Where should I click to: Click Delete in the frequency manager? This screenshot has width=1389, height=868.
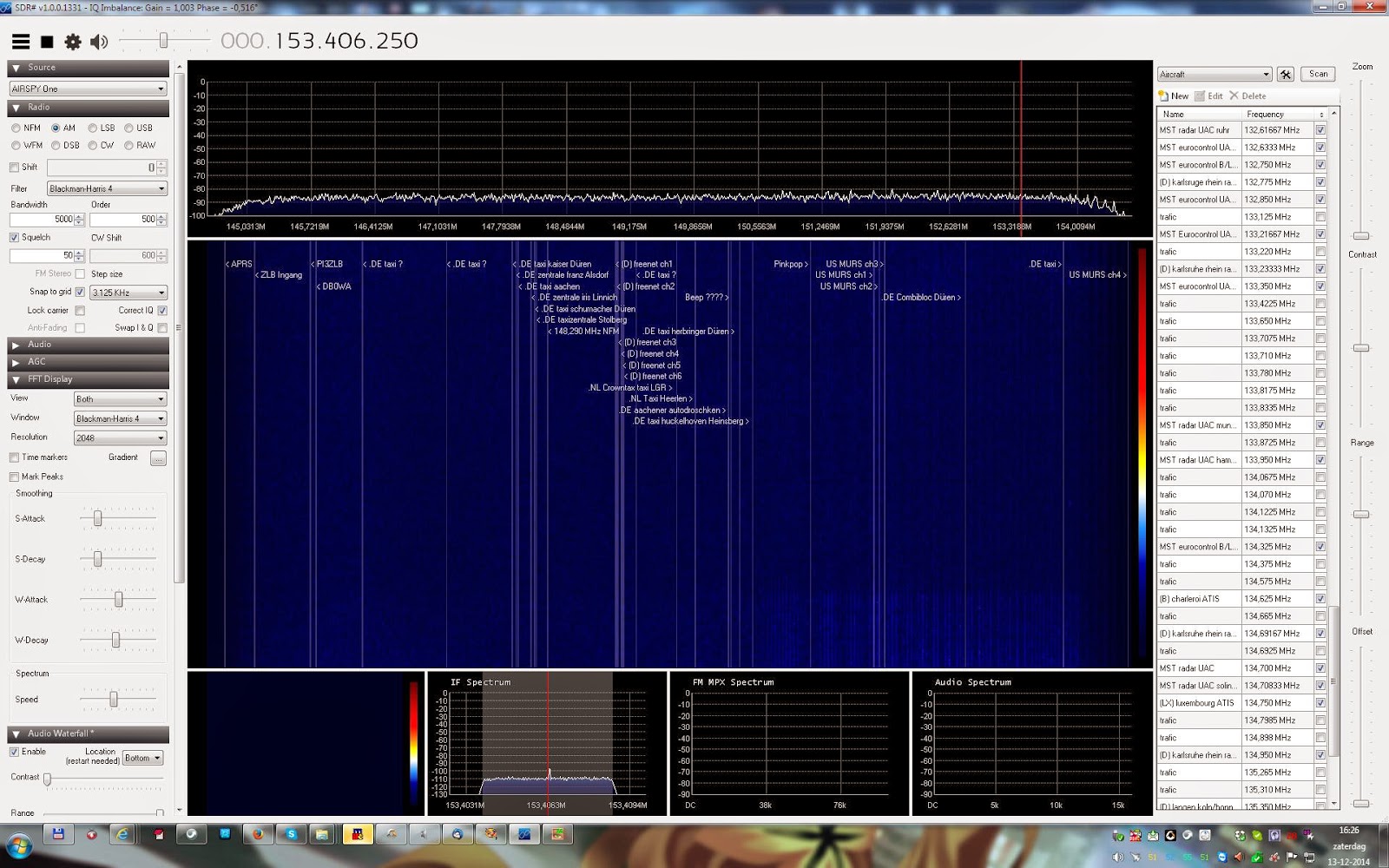1247,96
